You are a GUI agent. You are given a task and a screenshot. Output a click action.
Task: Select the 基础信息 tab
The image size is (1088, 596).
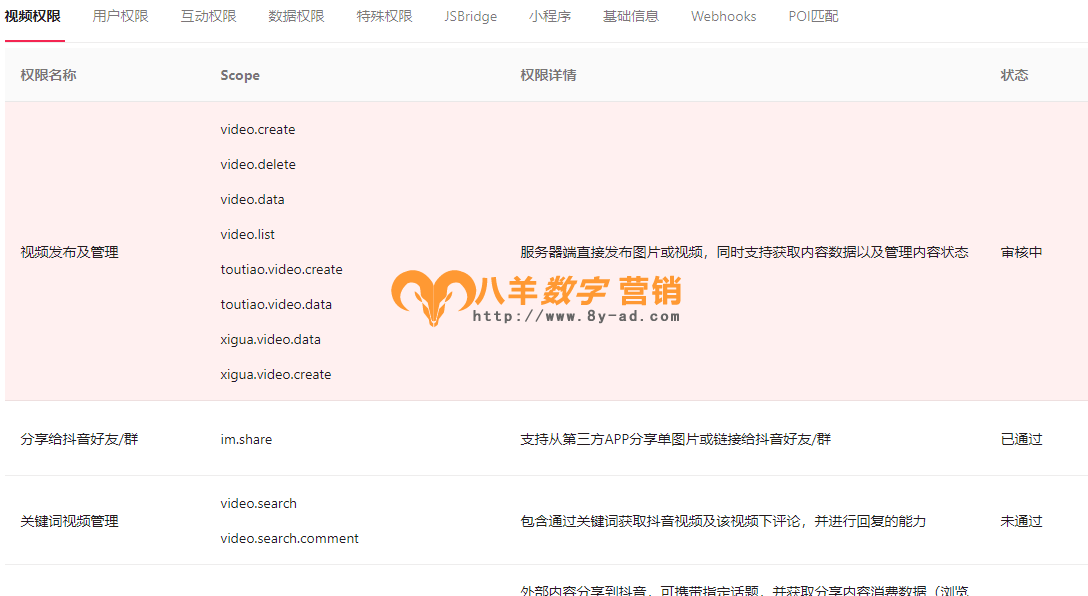click(631, 16)
